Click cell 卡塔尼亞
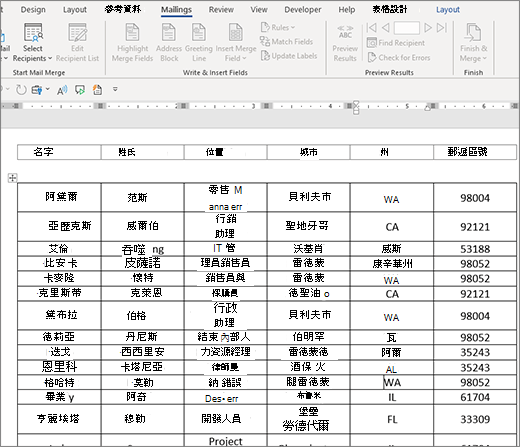Screen dimensions: 520x447 point(142,367)
